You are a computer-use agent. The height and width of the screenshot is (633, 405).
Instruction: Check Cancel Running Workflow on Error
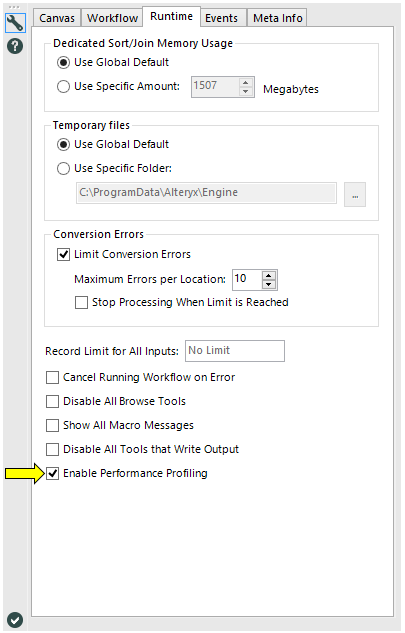coord(52,377)
